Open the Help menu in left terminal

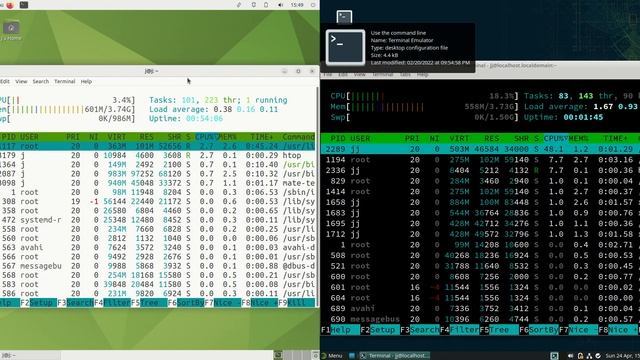tap(86, 81)
